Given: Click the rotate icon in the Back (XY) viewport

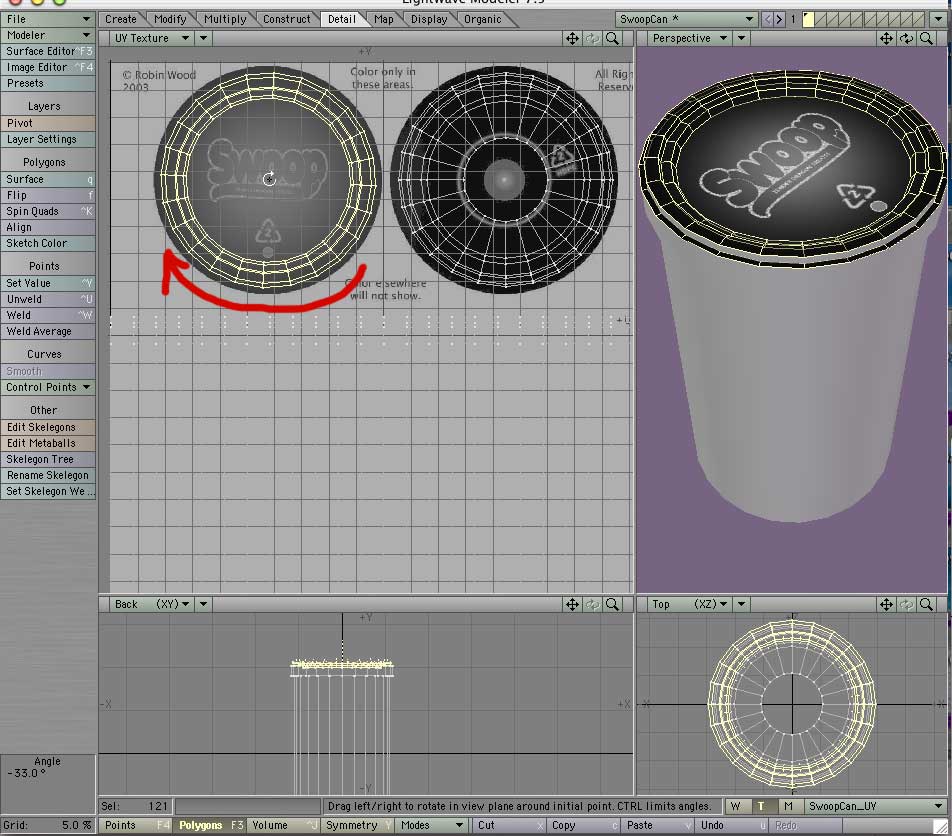Looking at the screenshot, I should point(592,604).
